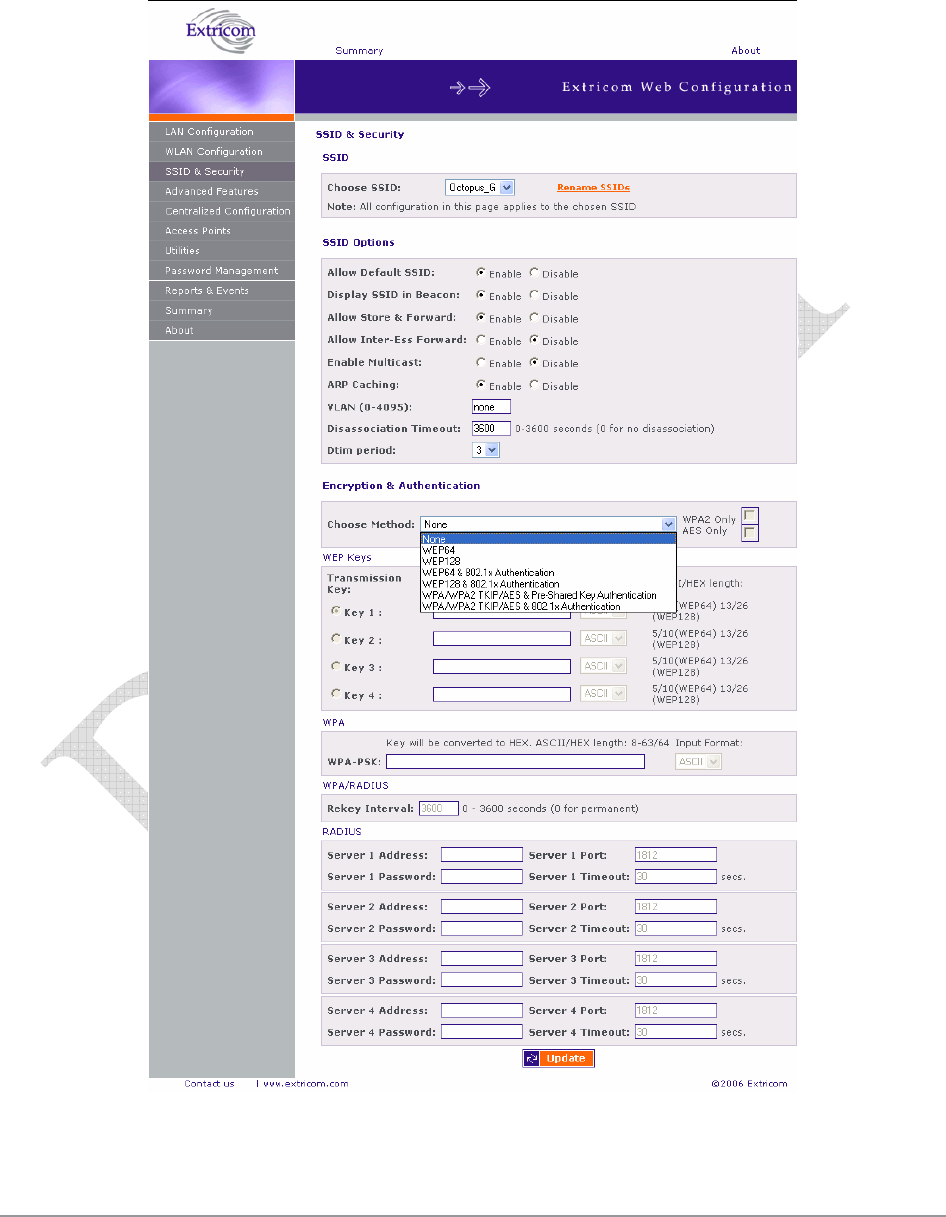This screenshot has height=1217, width=946.
Task: Click the Disassociation Timeout field
Action: [491, 428]
